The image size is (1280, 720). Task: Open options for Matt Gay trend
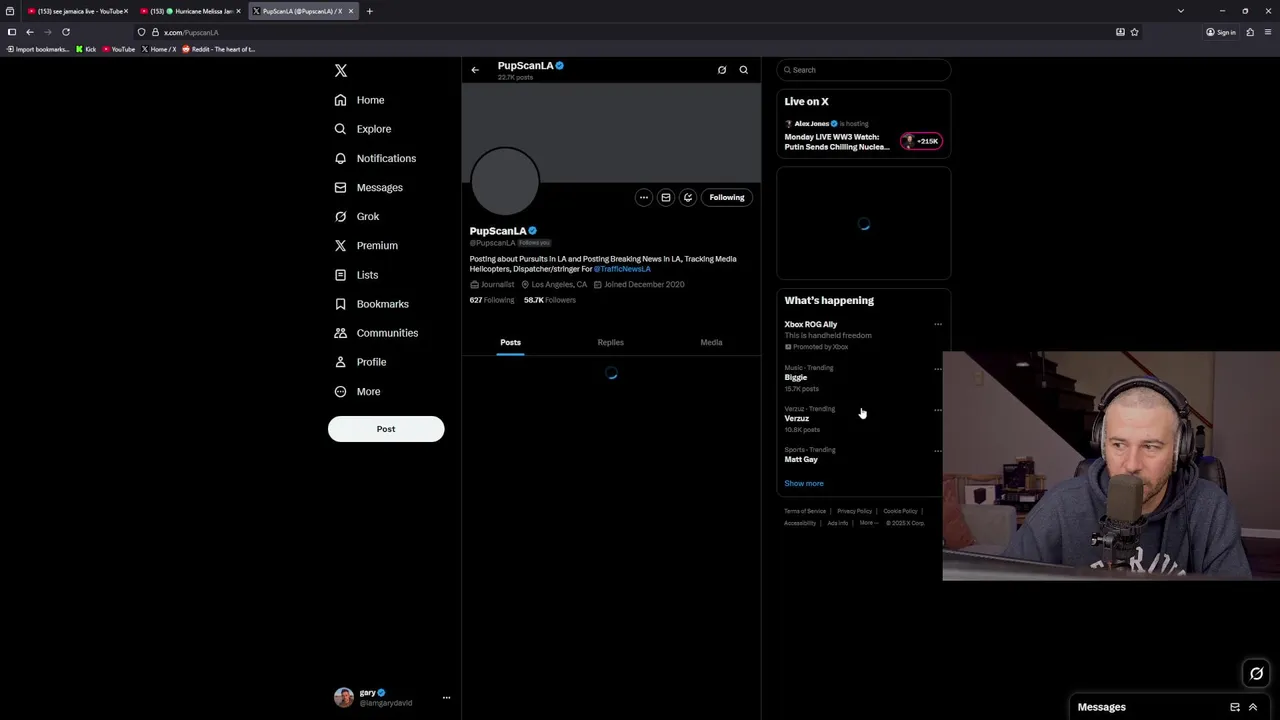coord(938,451)
